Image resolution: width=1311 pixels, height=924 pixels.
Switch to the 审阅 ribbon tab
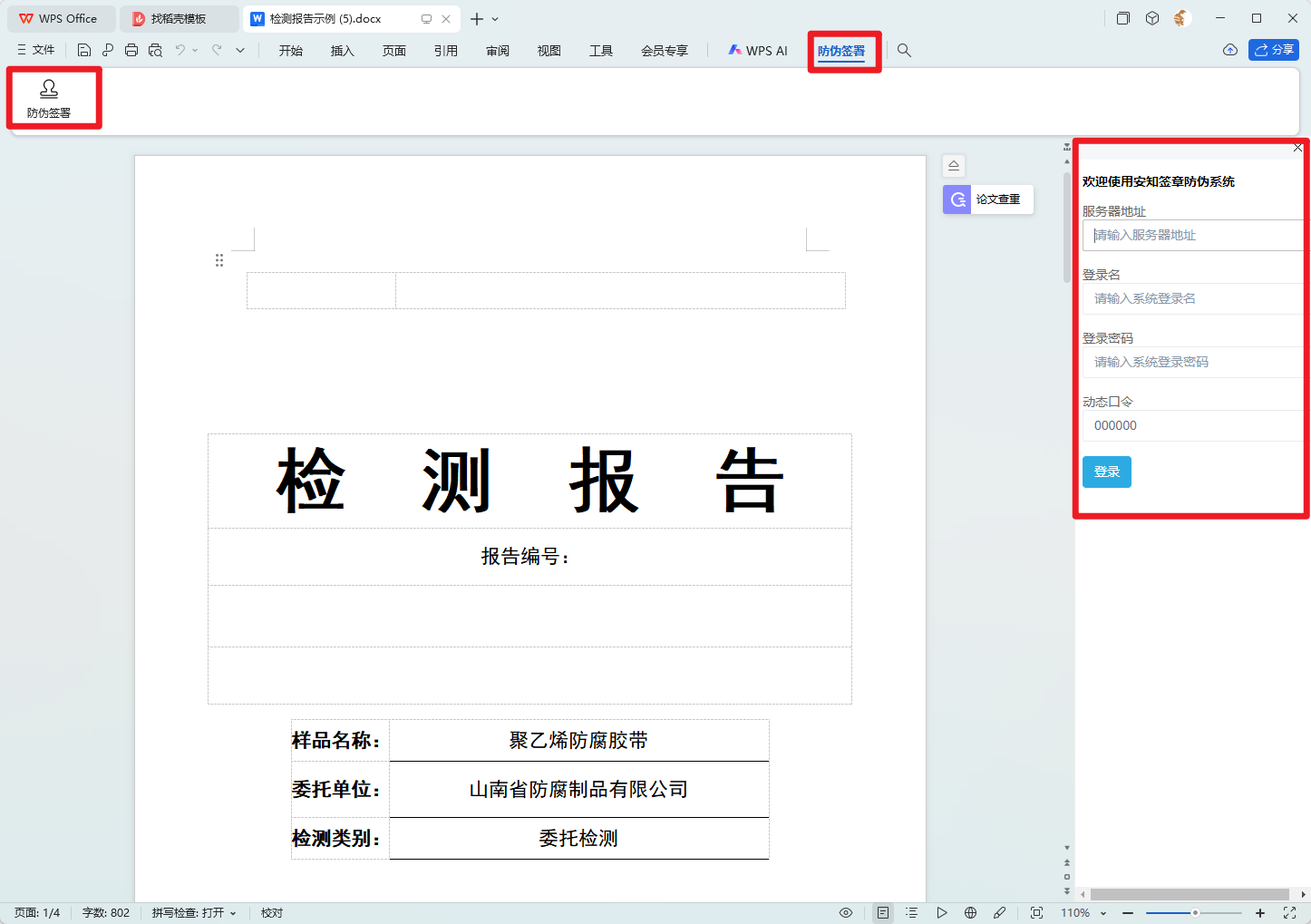click(497, 50)
